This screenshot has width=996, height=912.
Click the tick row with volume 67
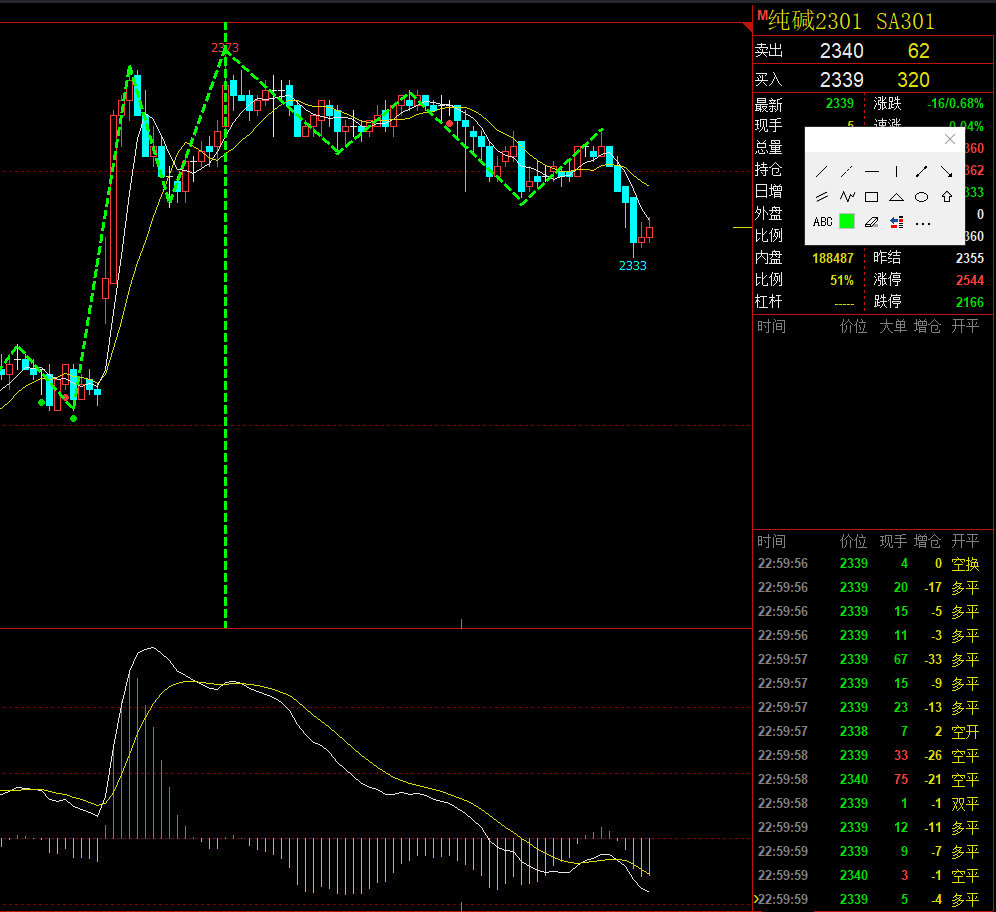click(x=872, y=659)
